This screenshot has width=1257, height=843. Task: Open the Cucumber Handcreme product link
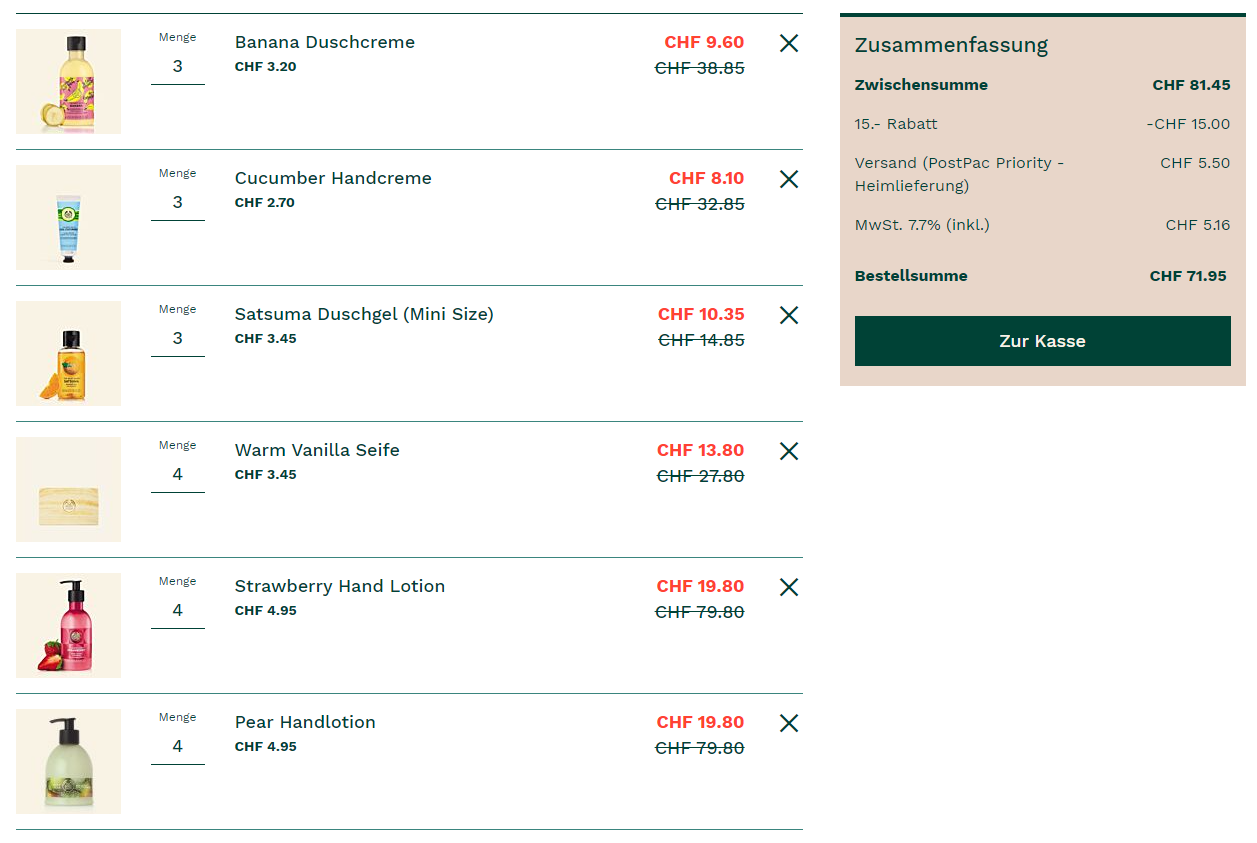click(x=333, y=178)
